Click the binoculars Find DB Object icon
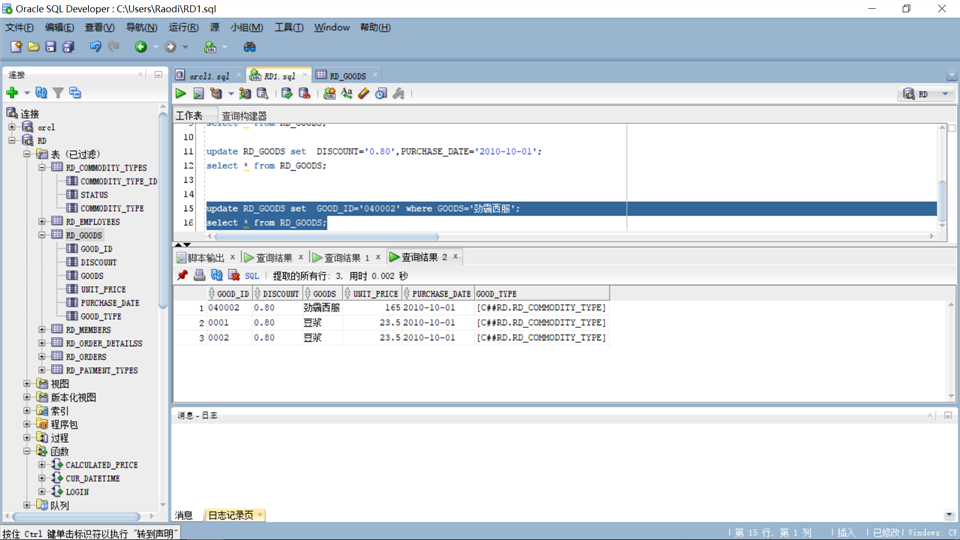 (x=249, y=47)
